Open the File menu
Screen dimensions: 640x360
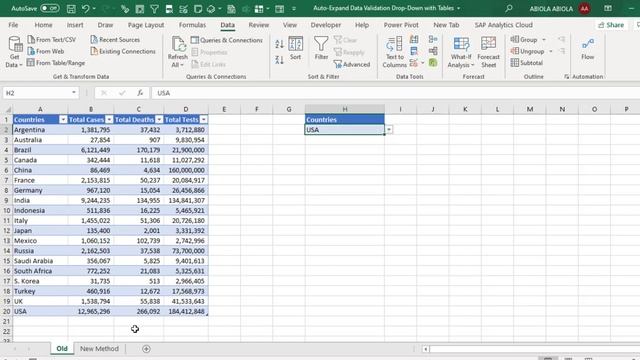point(13,25)
